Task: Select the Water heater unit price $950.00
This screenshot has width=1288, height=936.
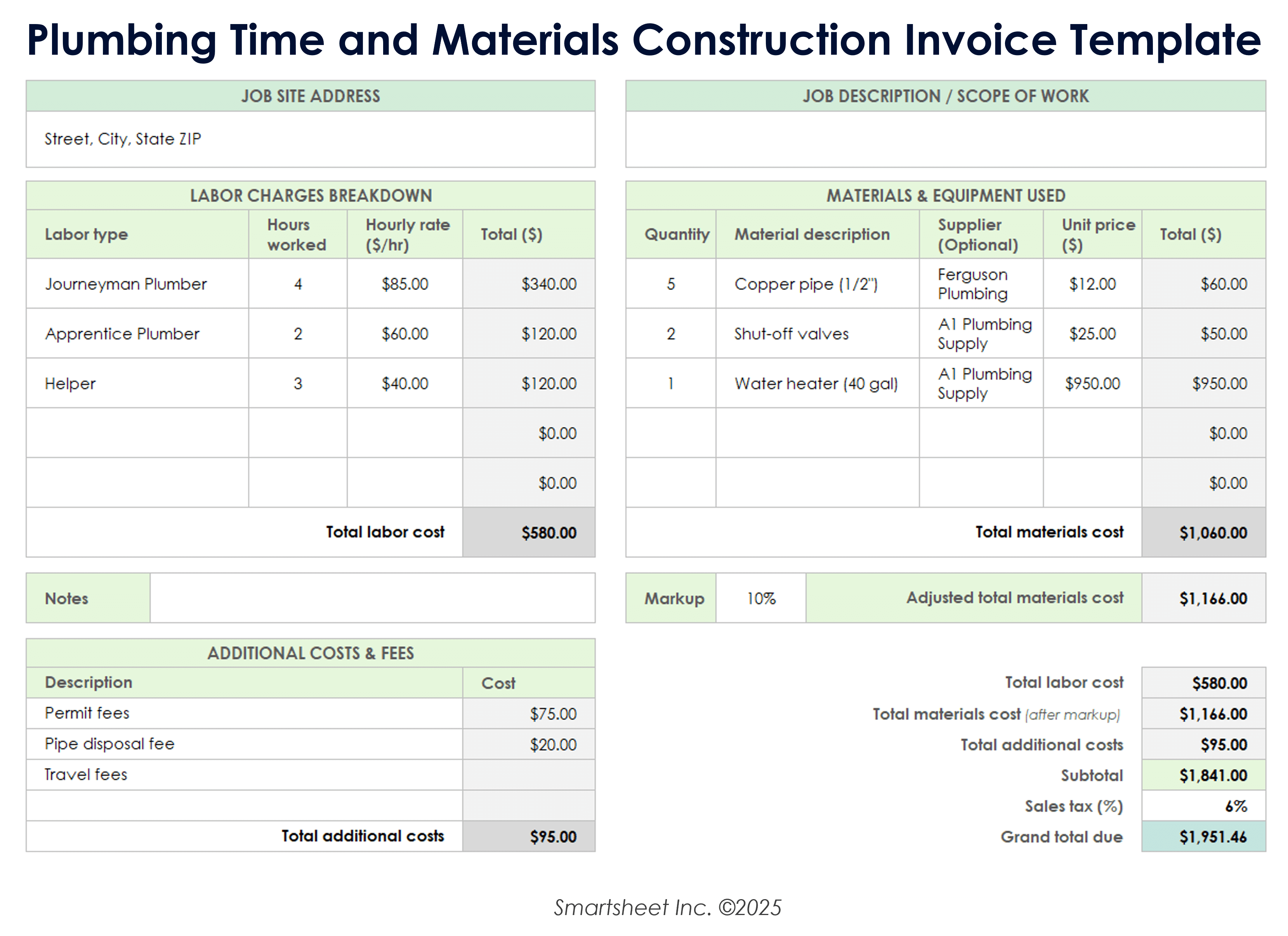Action: [x=1092, y=384]
